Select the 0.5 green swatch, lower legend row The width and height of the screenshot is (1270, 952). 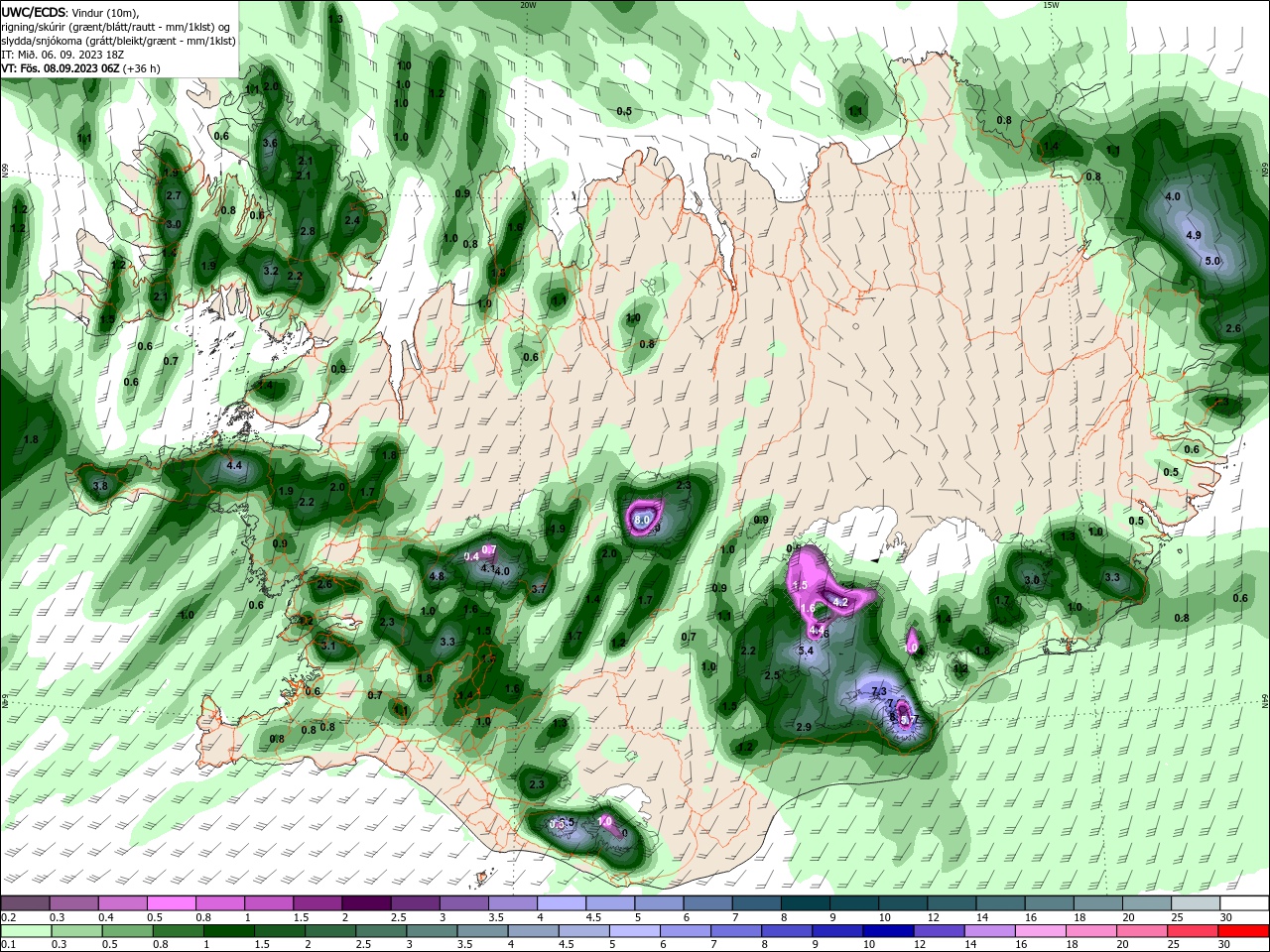coord(127,931)
